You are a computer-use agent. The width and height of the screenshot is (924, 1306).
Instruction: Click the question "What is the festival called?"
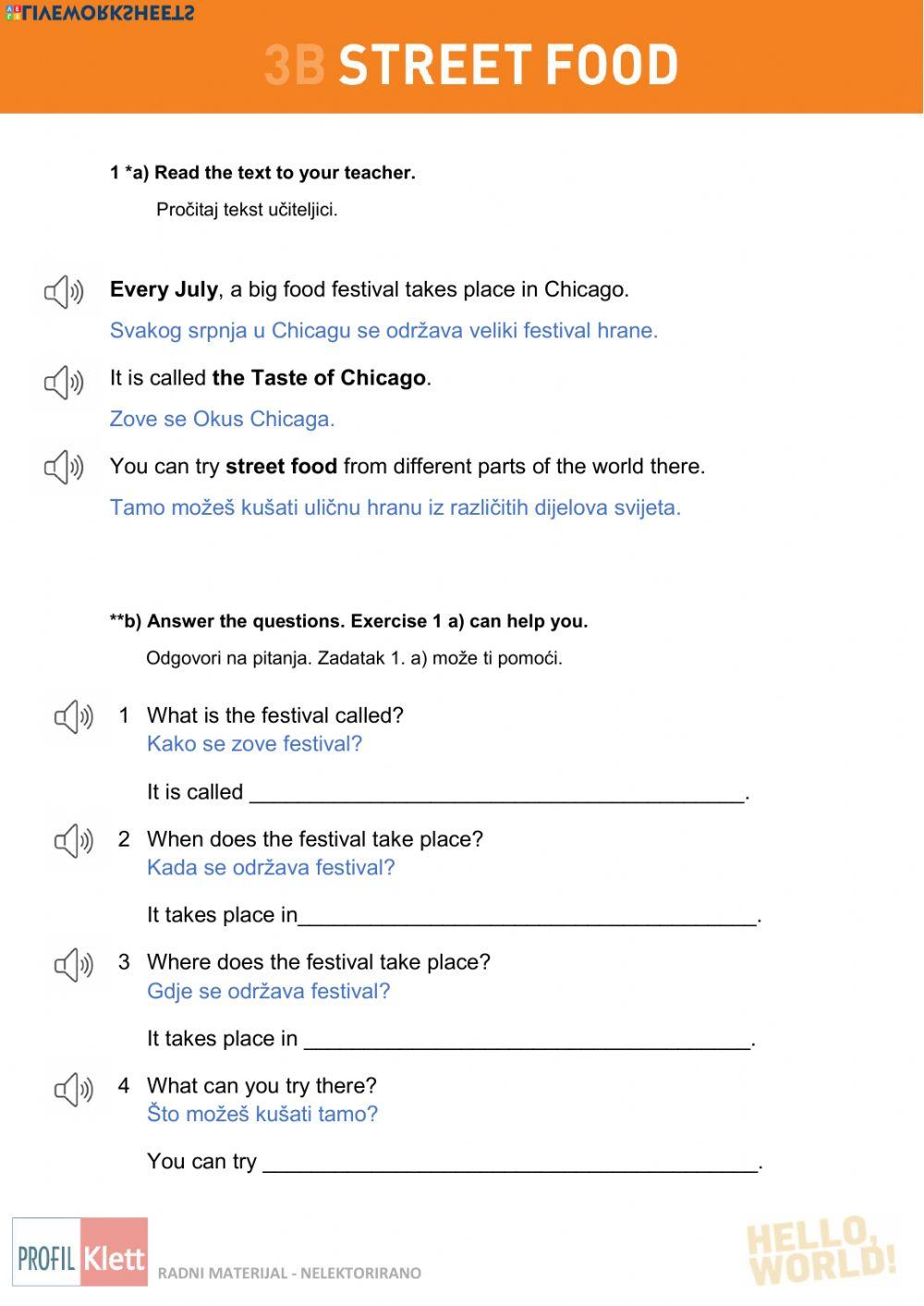(x=274, y=715)
